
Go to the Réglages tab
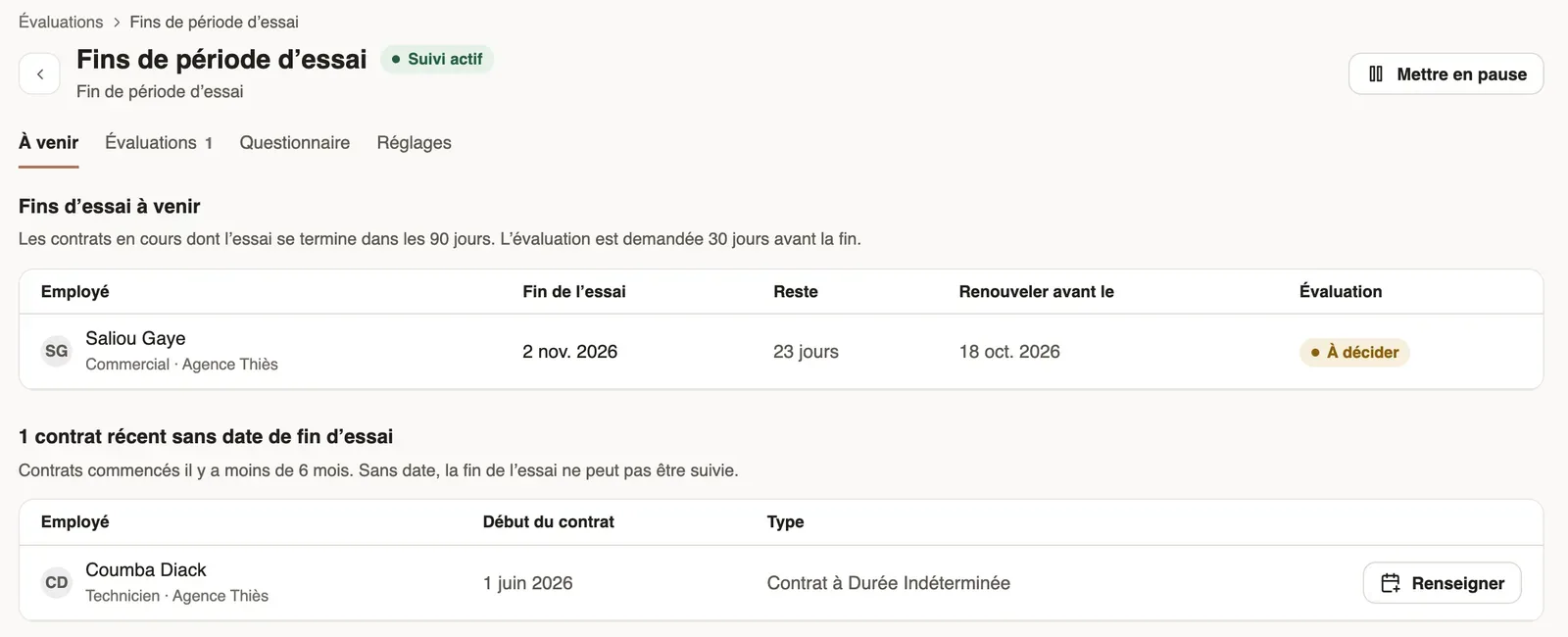click(414, 143)
